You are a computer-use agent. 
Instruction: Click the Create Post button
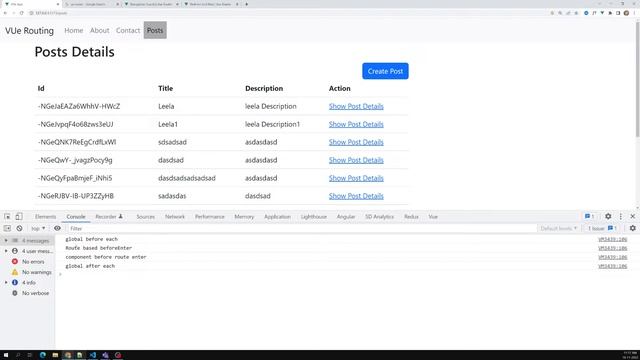coord(385,71)
